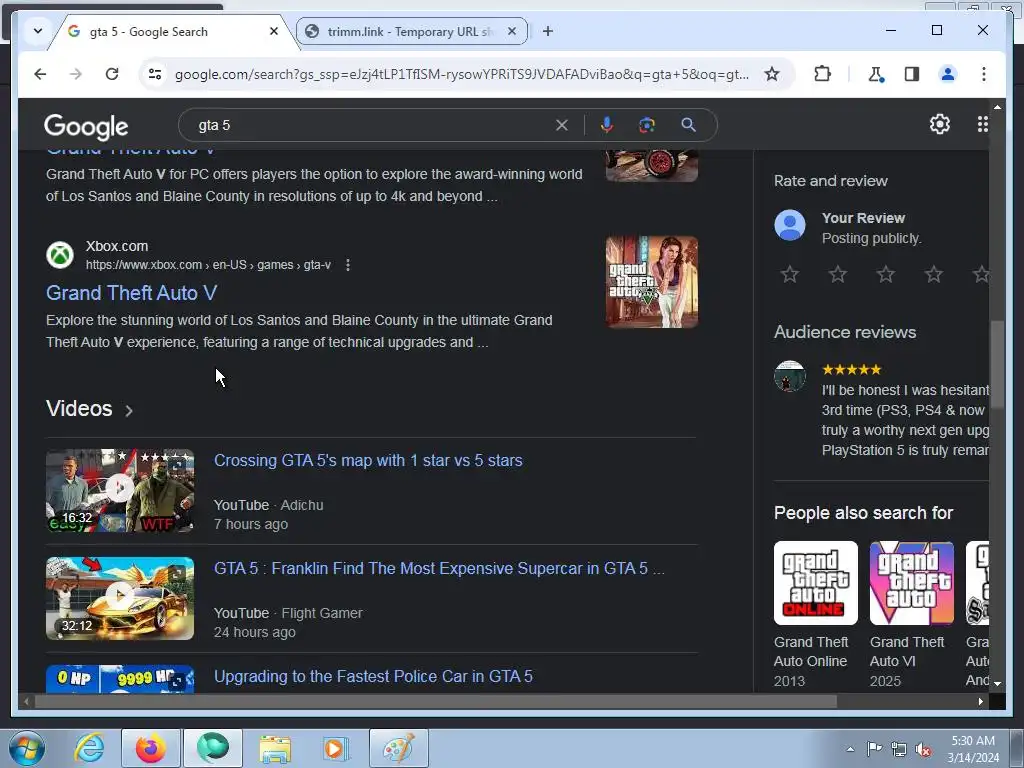Search by image with Google Lens
Screen dimensions: 1024x768
[x=647, y=125]
